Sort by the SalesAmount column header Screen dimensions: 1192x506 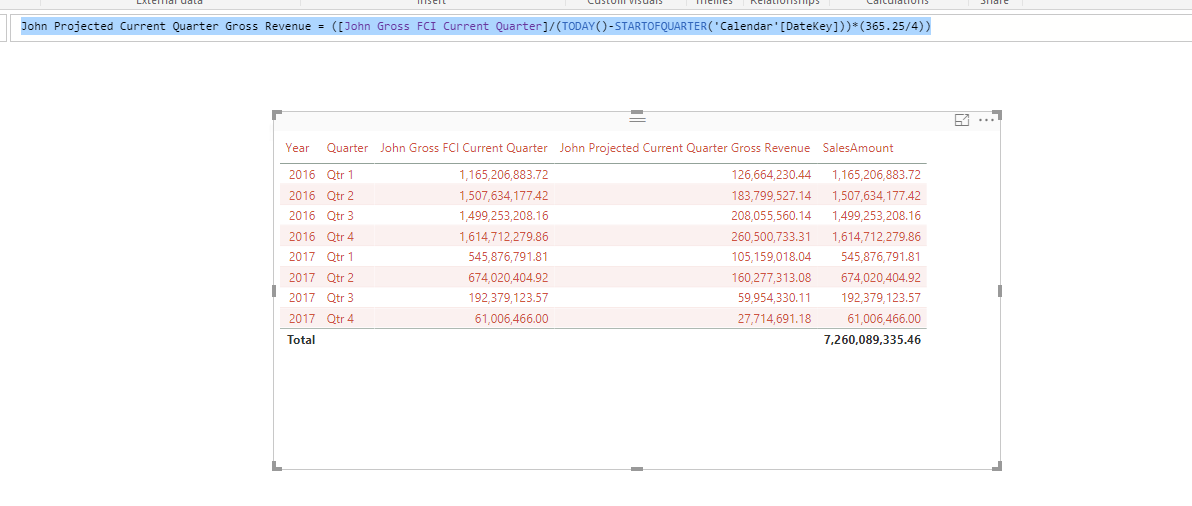click(x=858, y=147)
